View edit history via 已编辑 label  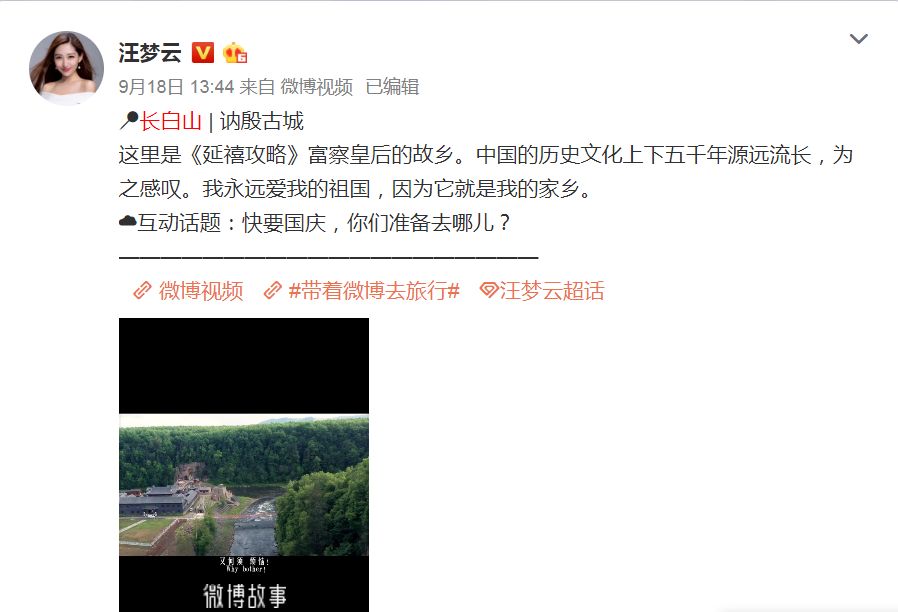coord(392,87)
